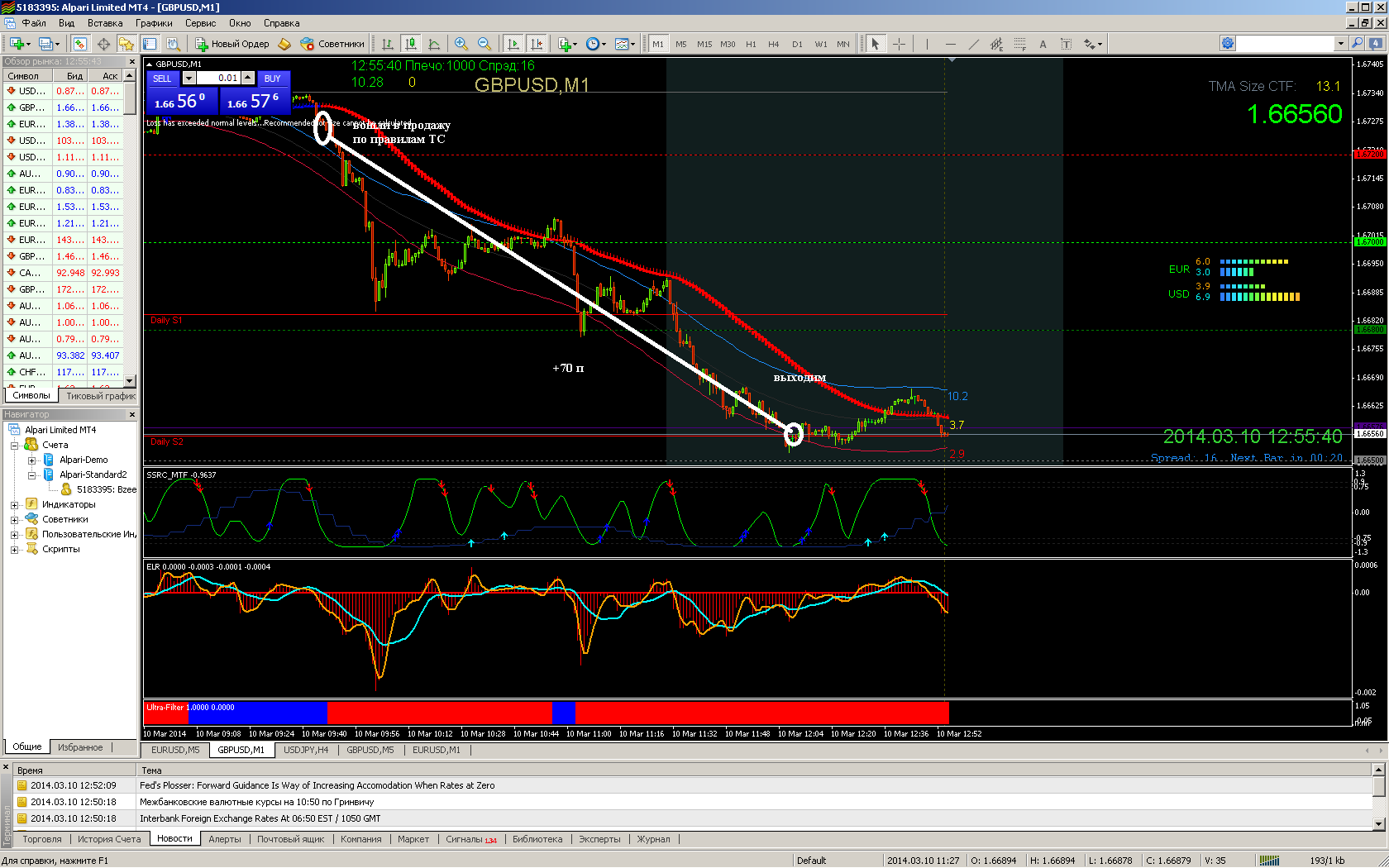This screenshot has height=868, width=1389.
Task: Toggle chart auto scroll icon
Action: click(x=513, y=44)
